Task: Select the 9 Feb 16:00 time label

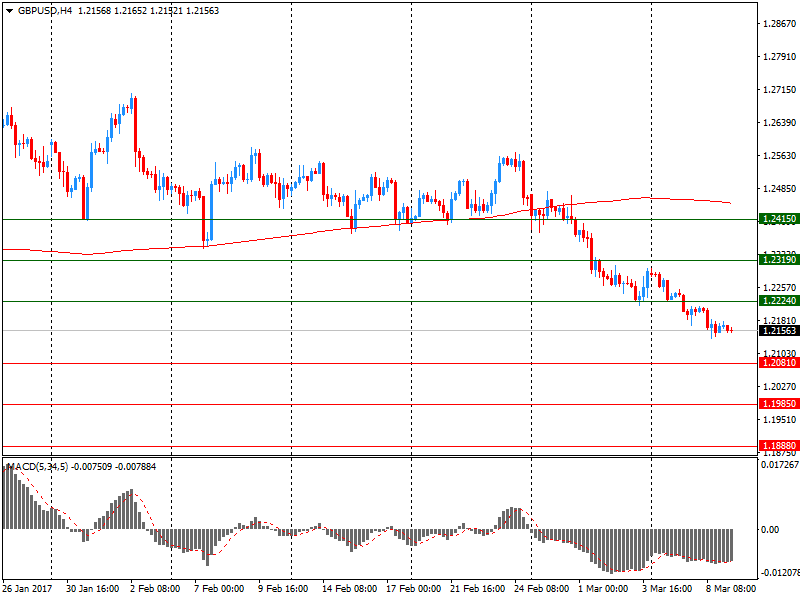Action: pyautogui.click(x=283, y=588)
